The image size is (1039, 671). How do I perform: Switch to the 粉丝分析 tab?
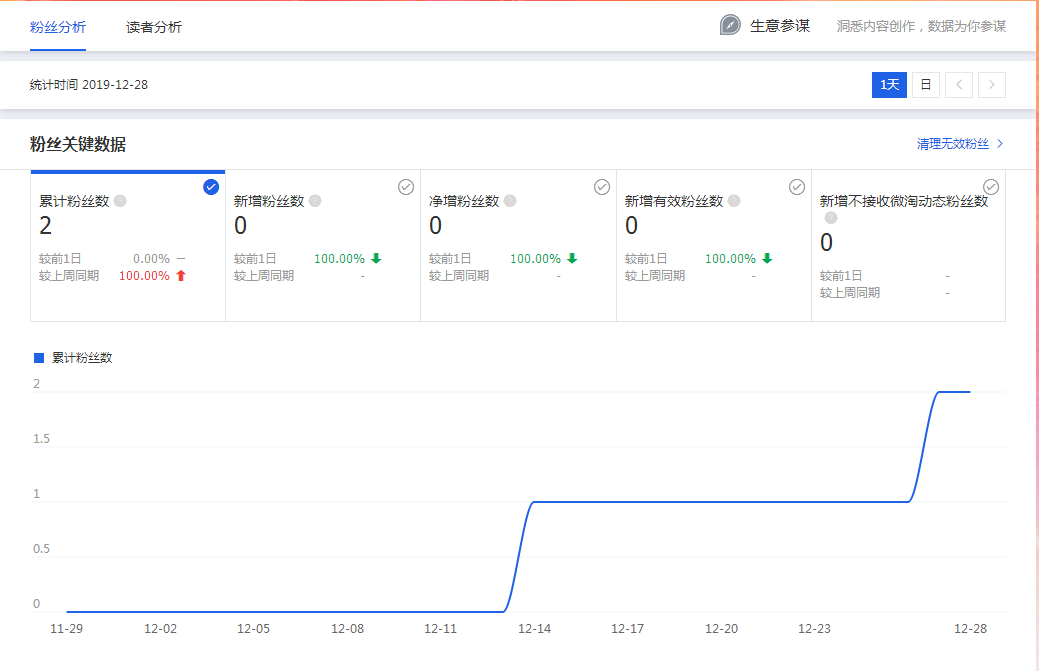58,27
